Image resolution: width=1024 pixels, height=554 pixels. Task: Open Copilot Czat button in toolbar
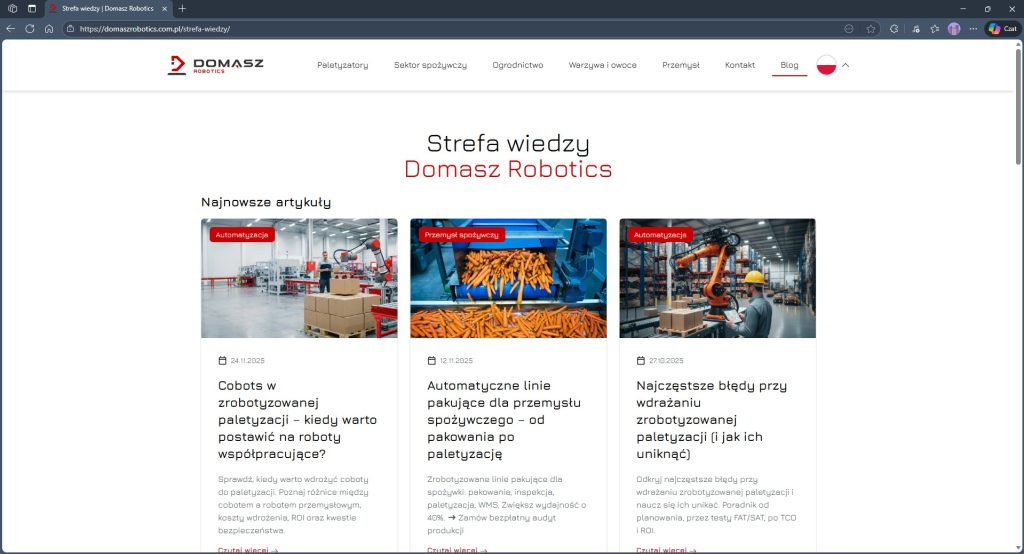1002,29
